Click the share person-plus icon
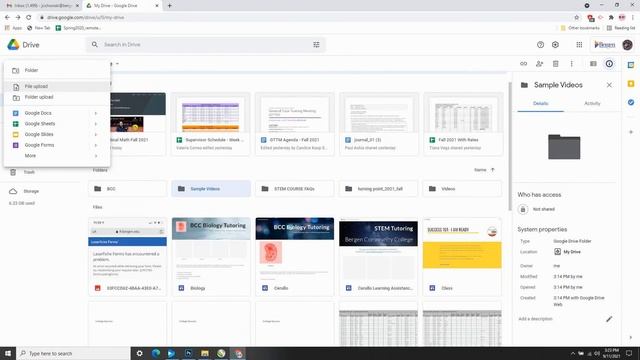The height and width of the screenshot is (360, 640). [540, 64]
